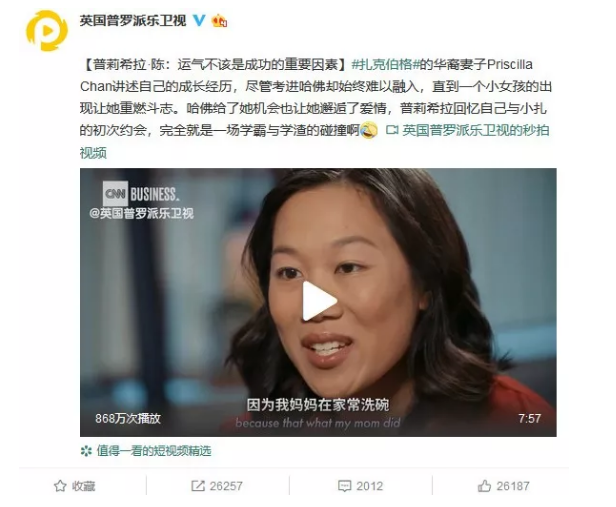This screenshot has height=507, width=616.
Task: Click the flower icon before 值得一看的短视频精选
Action: 86,451
